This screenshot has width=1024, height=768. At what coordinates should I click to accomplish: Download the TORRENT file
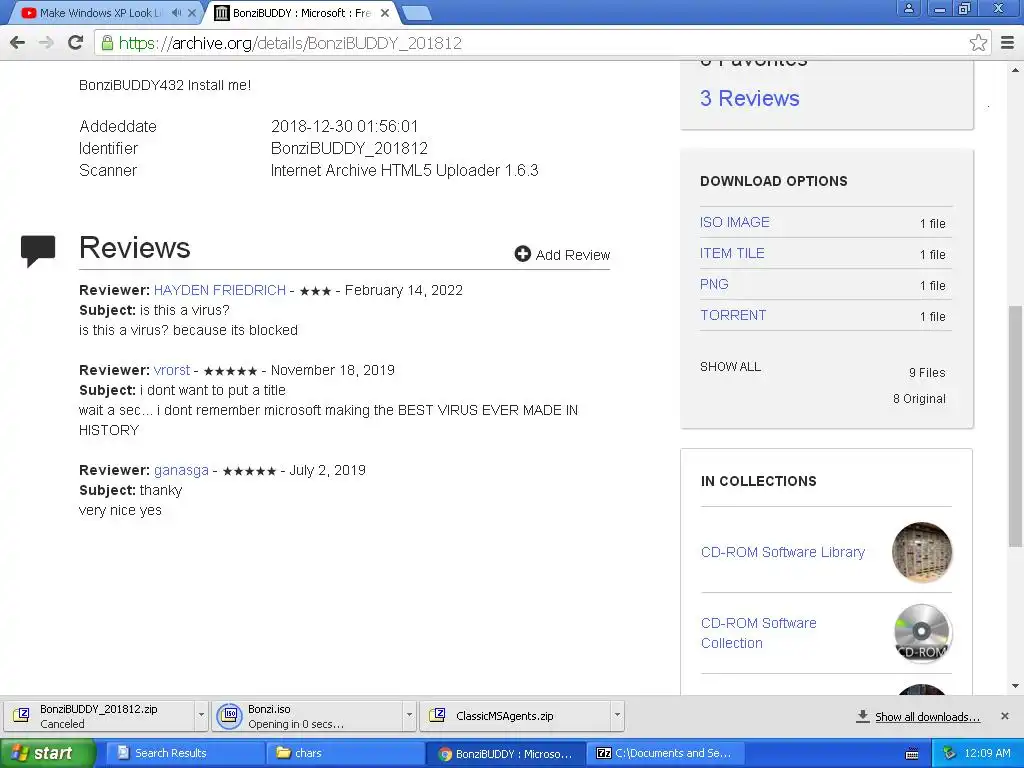(x=733, y=315)
